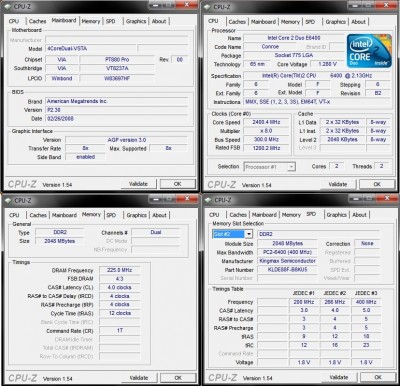Click the 300.0 MHz bus speed value

pos(266,140)
